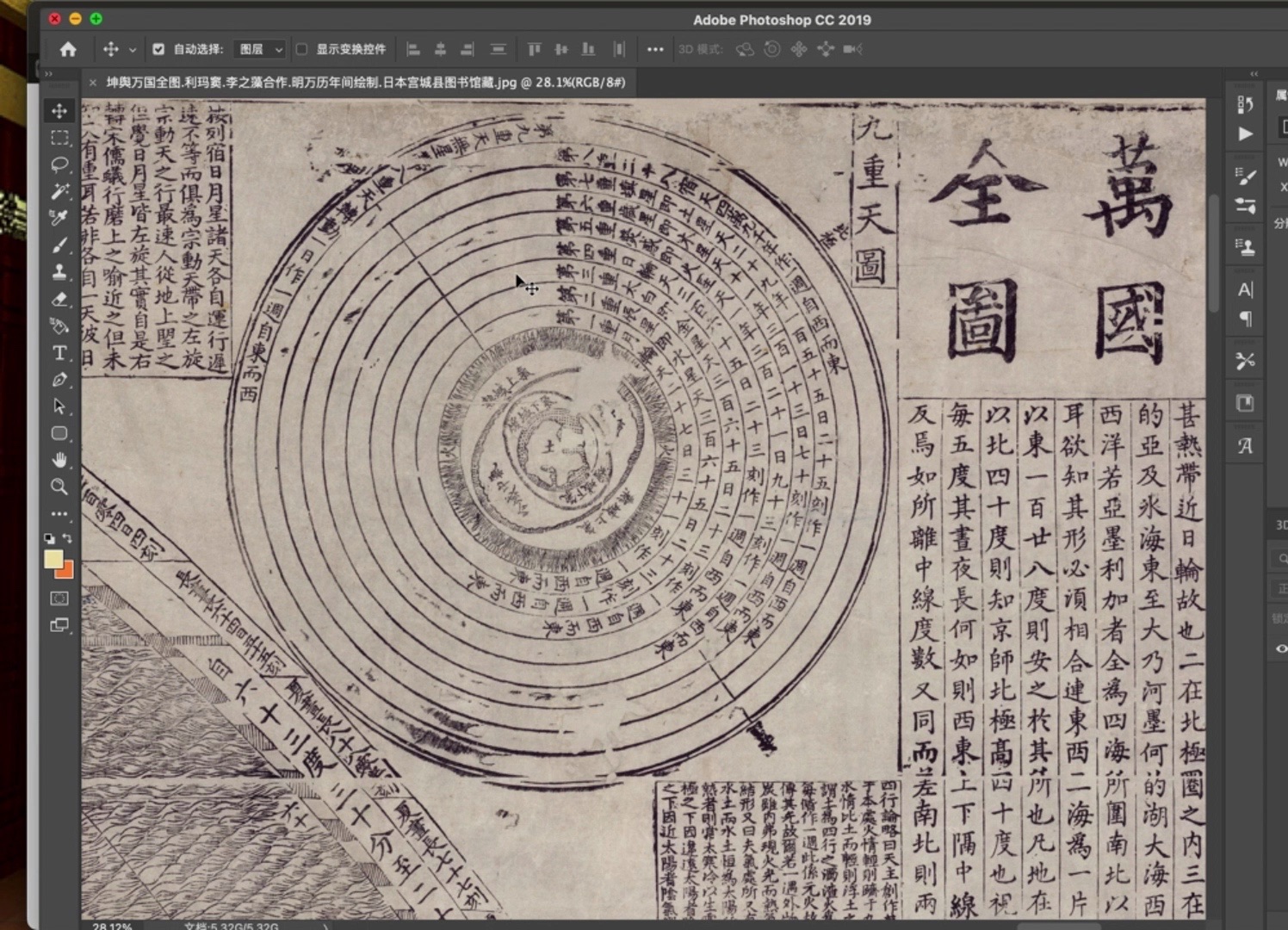Select the Clone Stamp tool
Image resolution: width=1288 pixels, height=930 pixels.
[59, 272]
